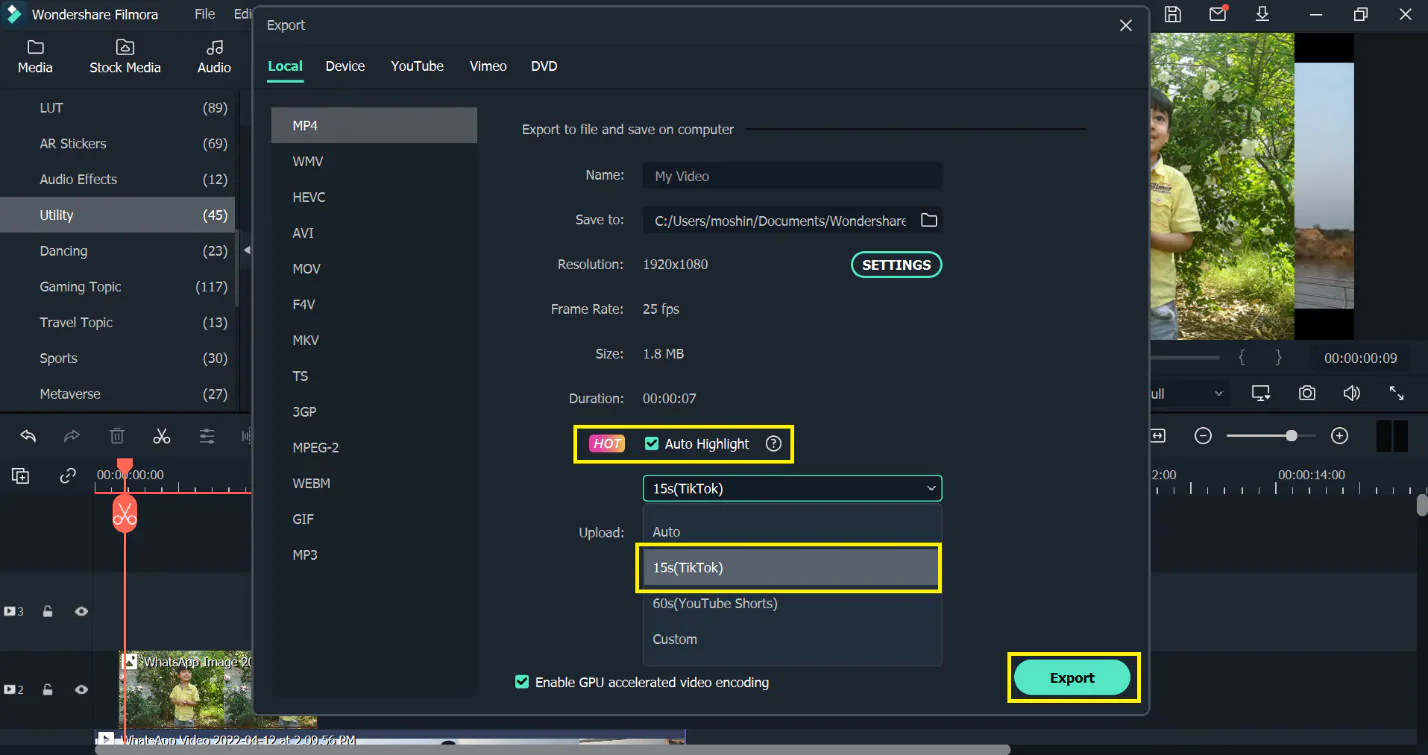Click the zoom out minus timeline icon
Screen dimensions: 1428x755
click(x=1204, y=436)
